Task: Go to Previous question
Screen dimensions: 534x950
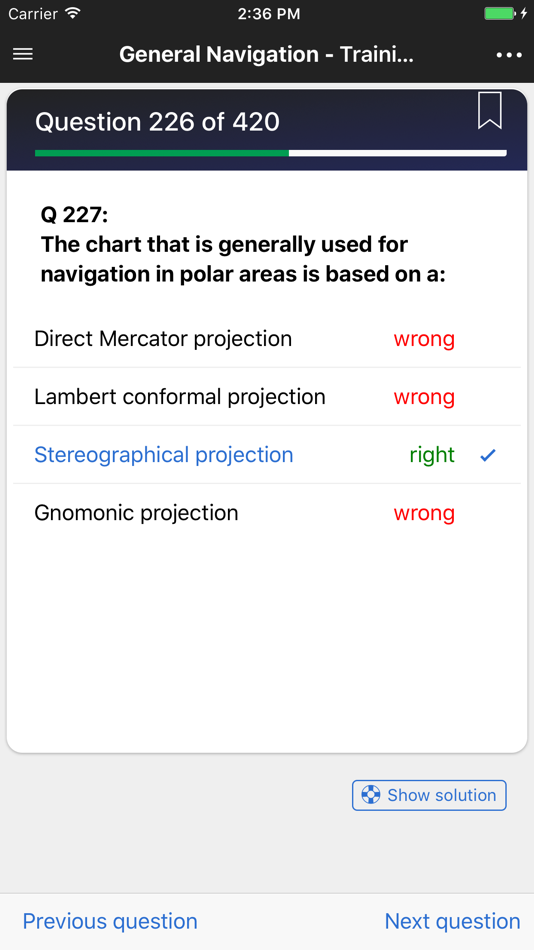Action: click(110, 921)
